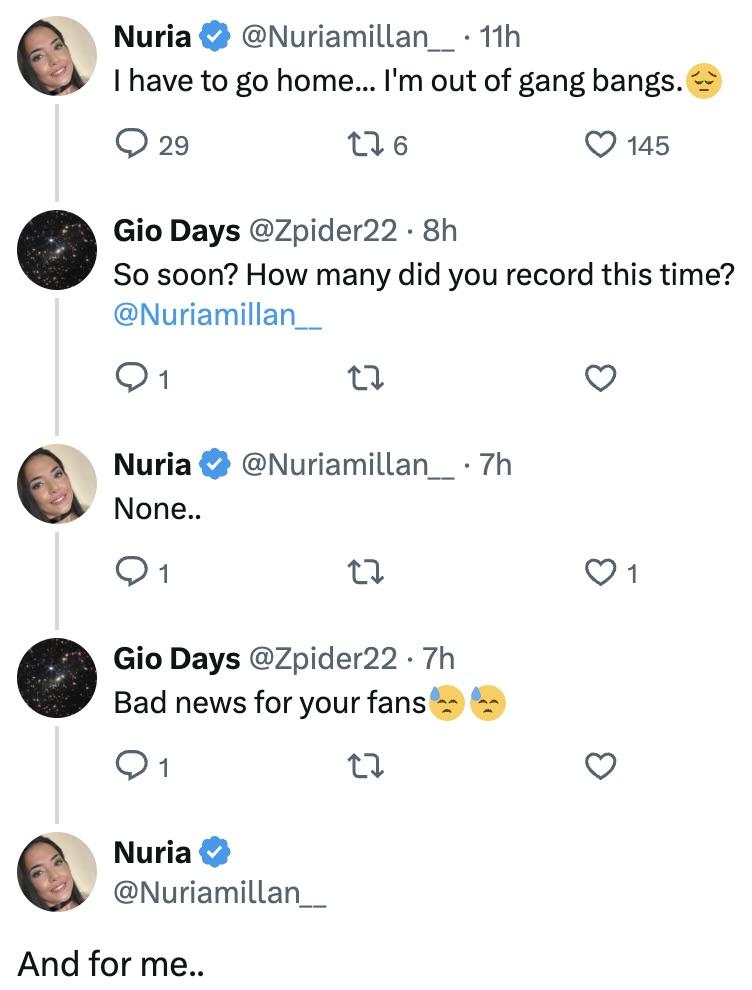
Task: Like the "Bad news for your fans" tweet
Action: (599, 766)
